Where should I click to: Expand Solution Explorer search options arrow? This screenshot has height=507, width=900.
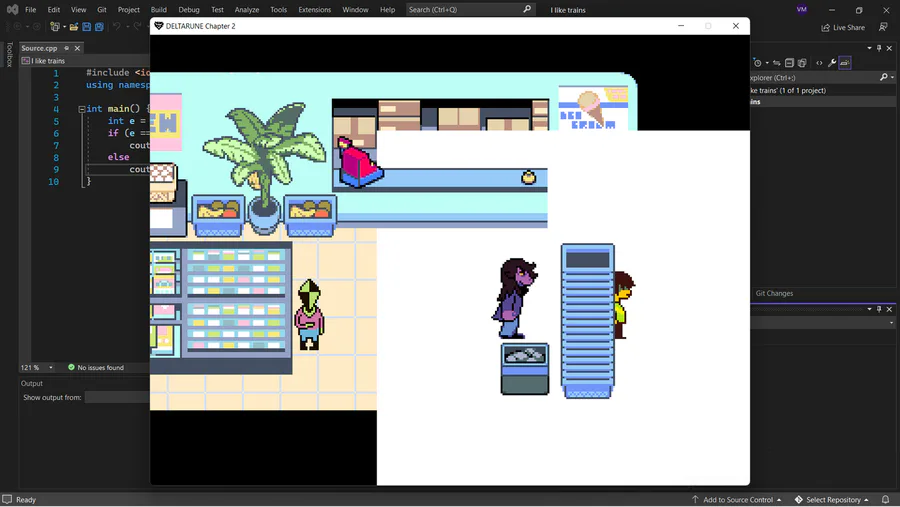click(x=893, y=78)
